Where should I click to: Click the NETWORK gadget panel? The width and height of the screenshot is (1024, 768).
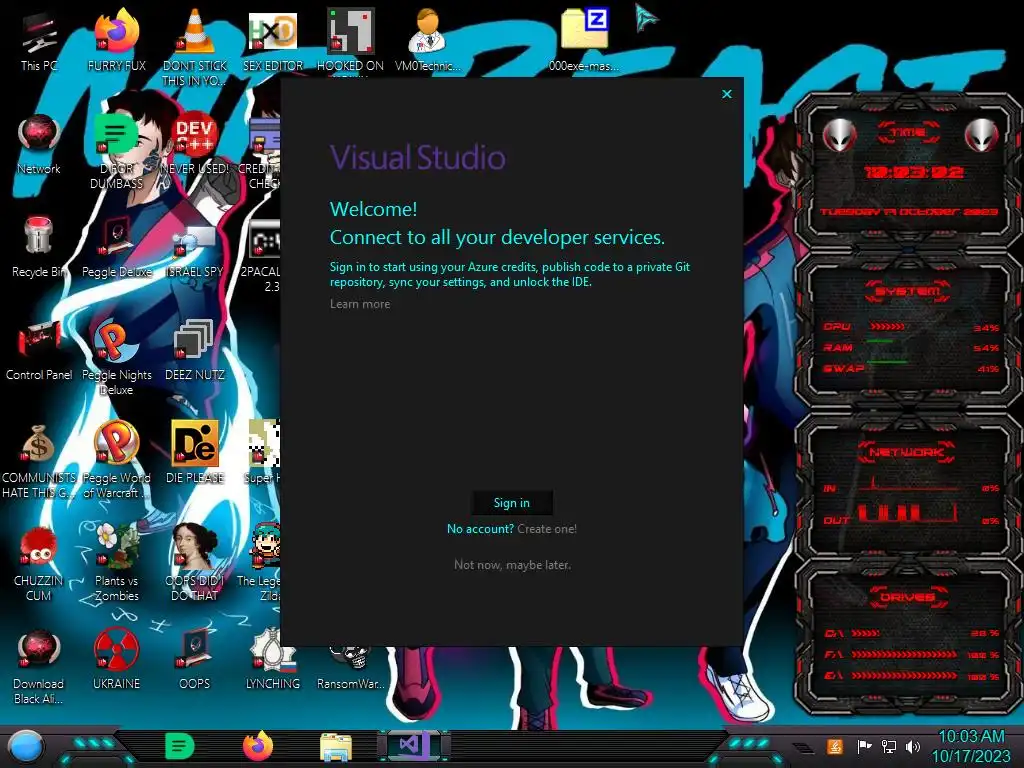pos(908,487)
